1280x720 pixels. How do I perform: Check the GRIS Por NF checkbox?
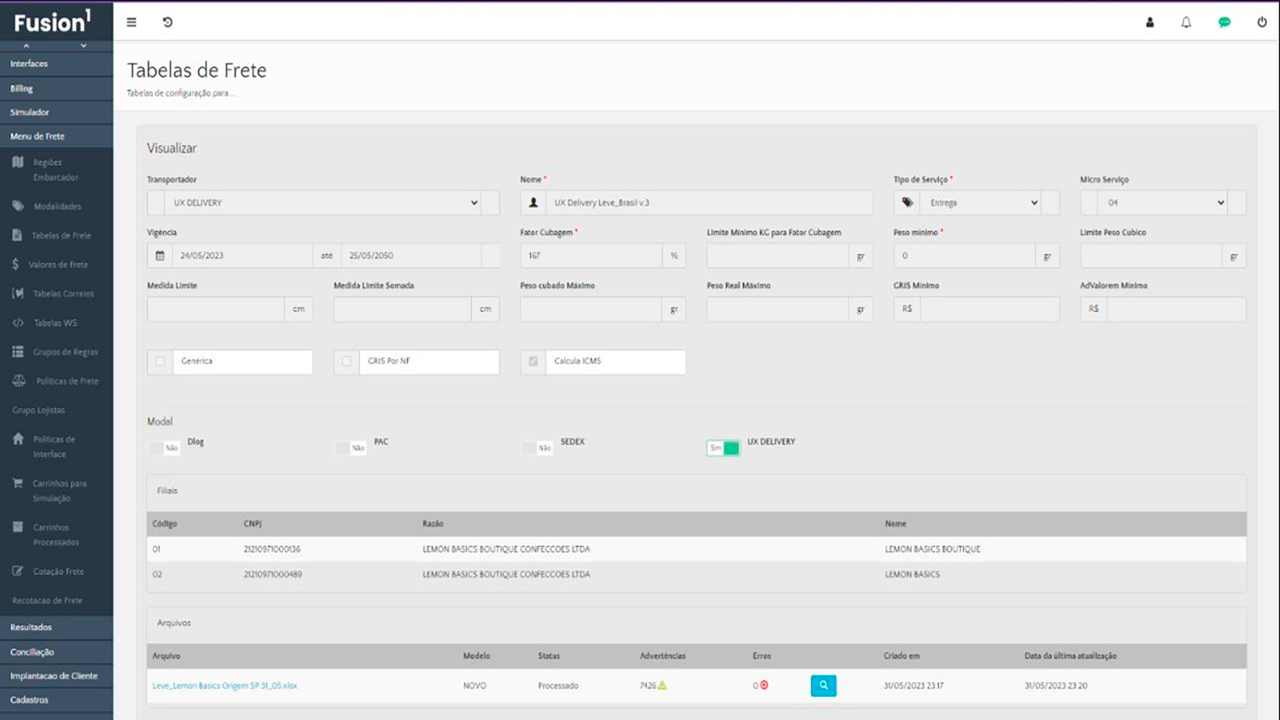(346, 361)
